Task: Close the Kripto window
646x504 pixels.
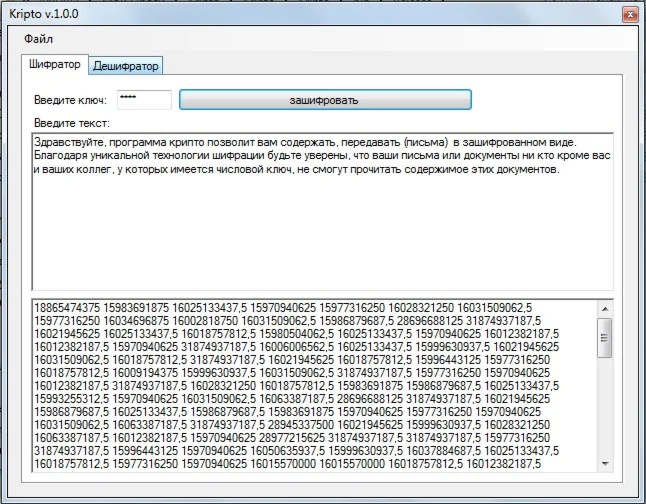Action: pyautogui.click(x=630, y=15)
